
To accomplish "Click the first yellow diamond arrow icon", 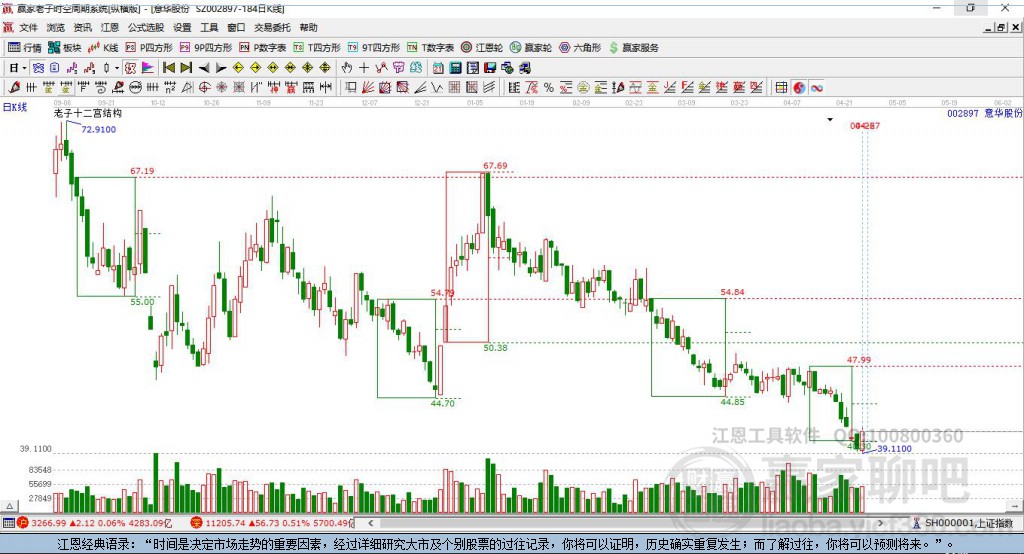I will point(238,68).
